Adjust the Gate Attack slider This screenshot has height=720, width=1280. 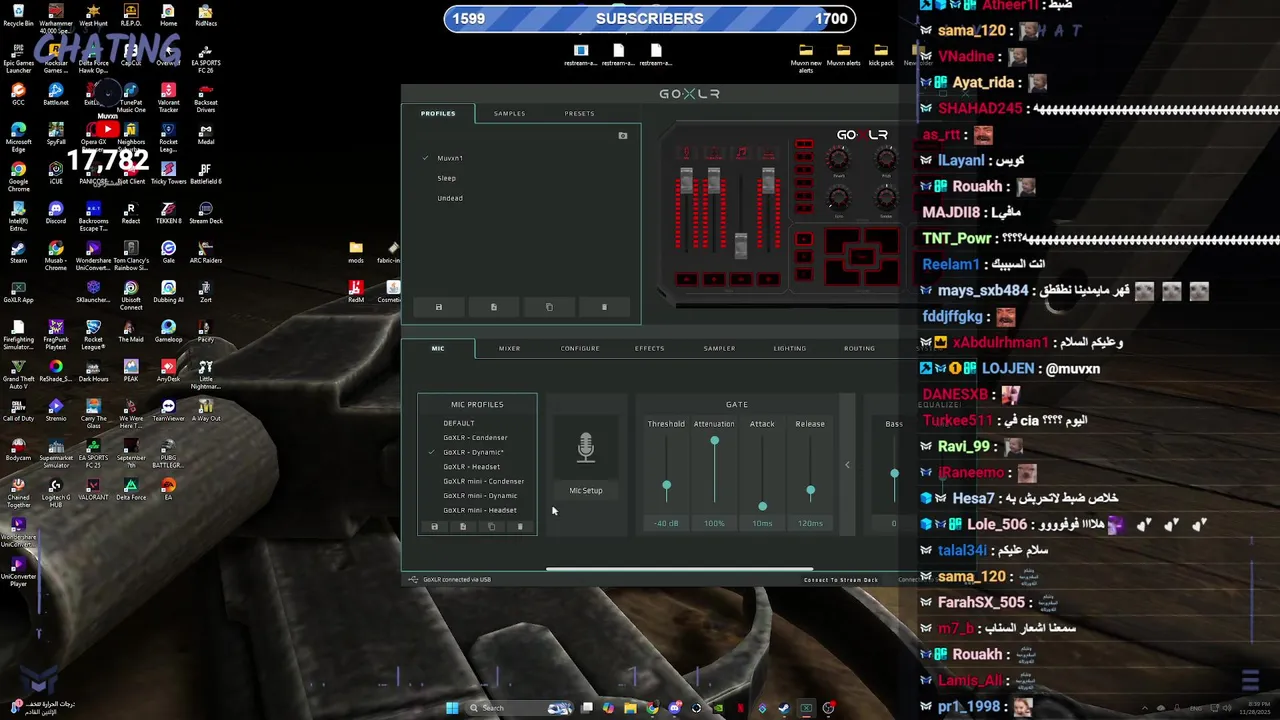tap(762, 506)
